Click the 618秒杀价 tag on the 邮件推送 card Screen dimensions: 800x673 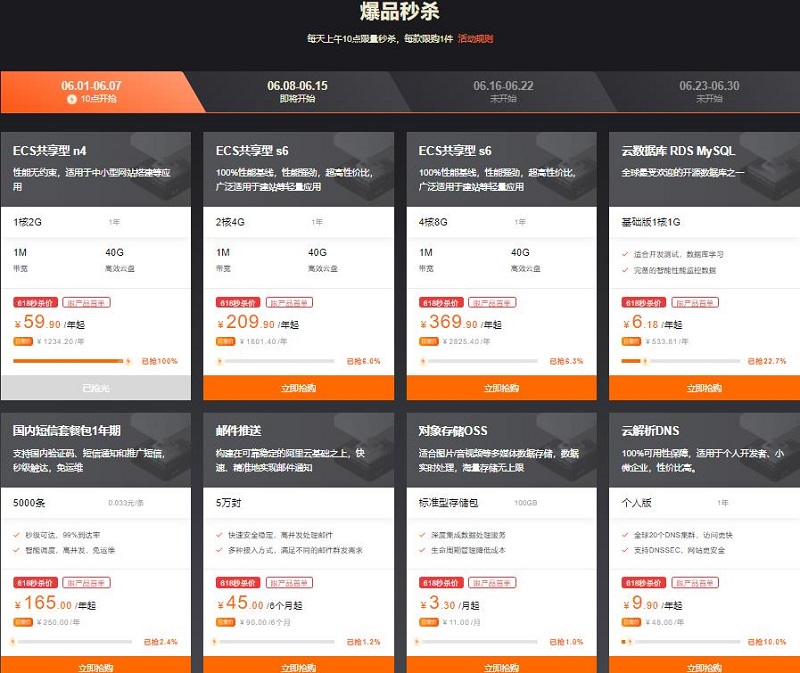click(238, 583)
